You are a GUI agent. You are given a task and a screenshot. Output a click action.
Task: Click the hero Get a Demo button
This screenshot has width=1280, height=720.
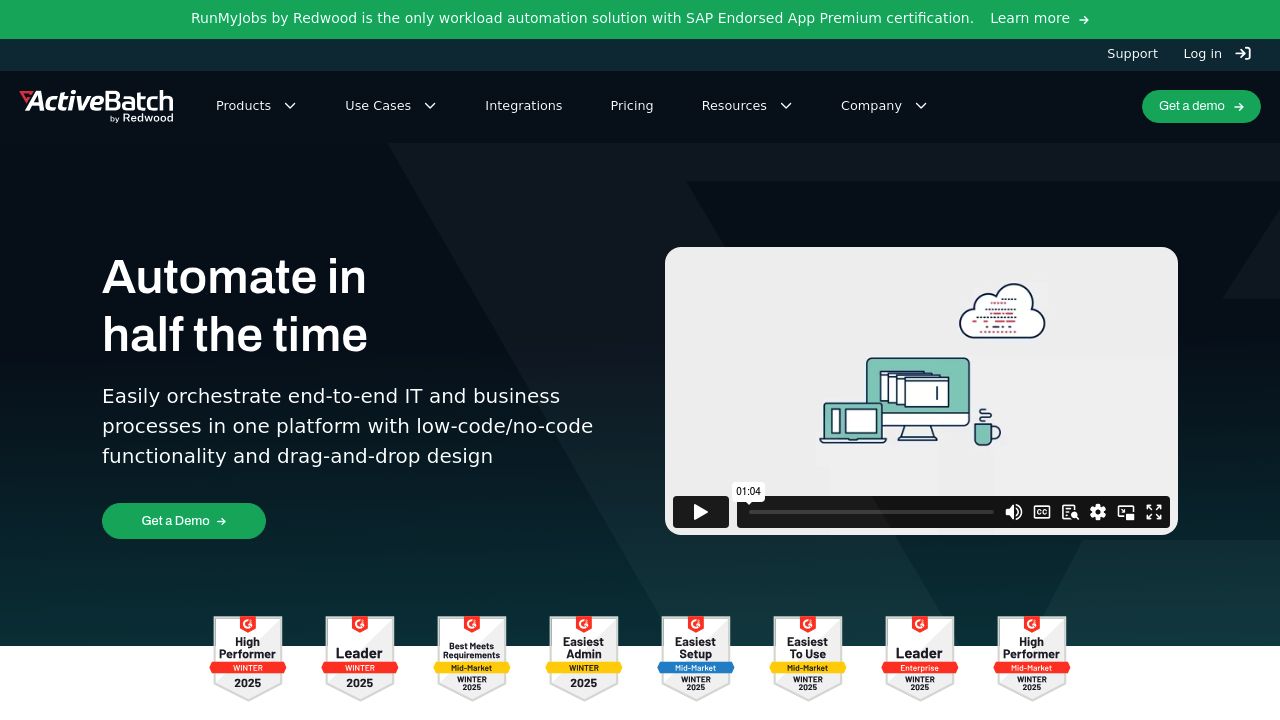tap(184, 521)
